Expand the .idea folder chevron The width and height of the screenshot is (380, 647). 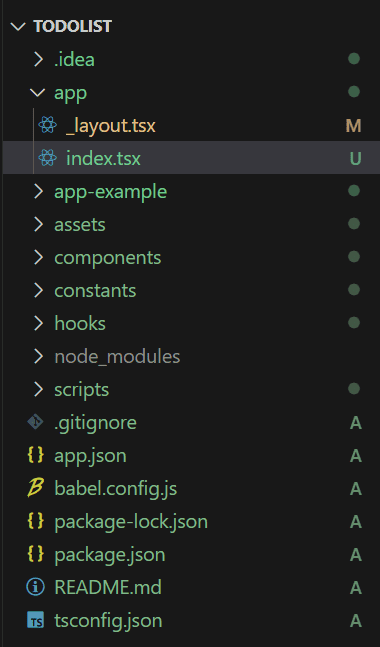click(38, 59)
